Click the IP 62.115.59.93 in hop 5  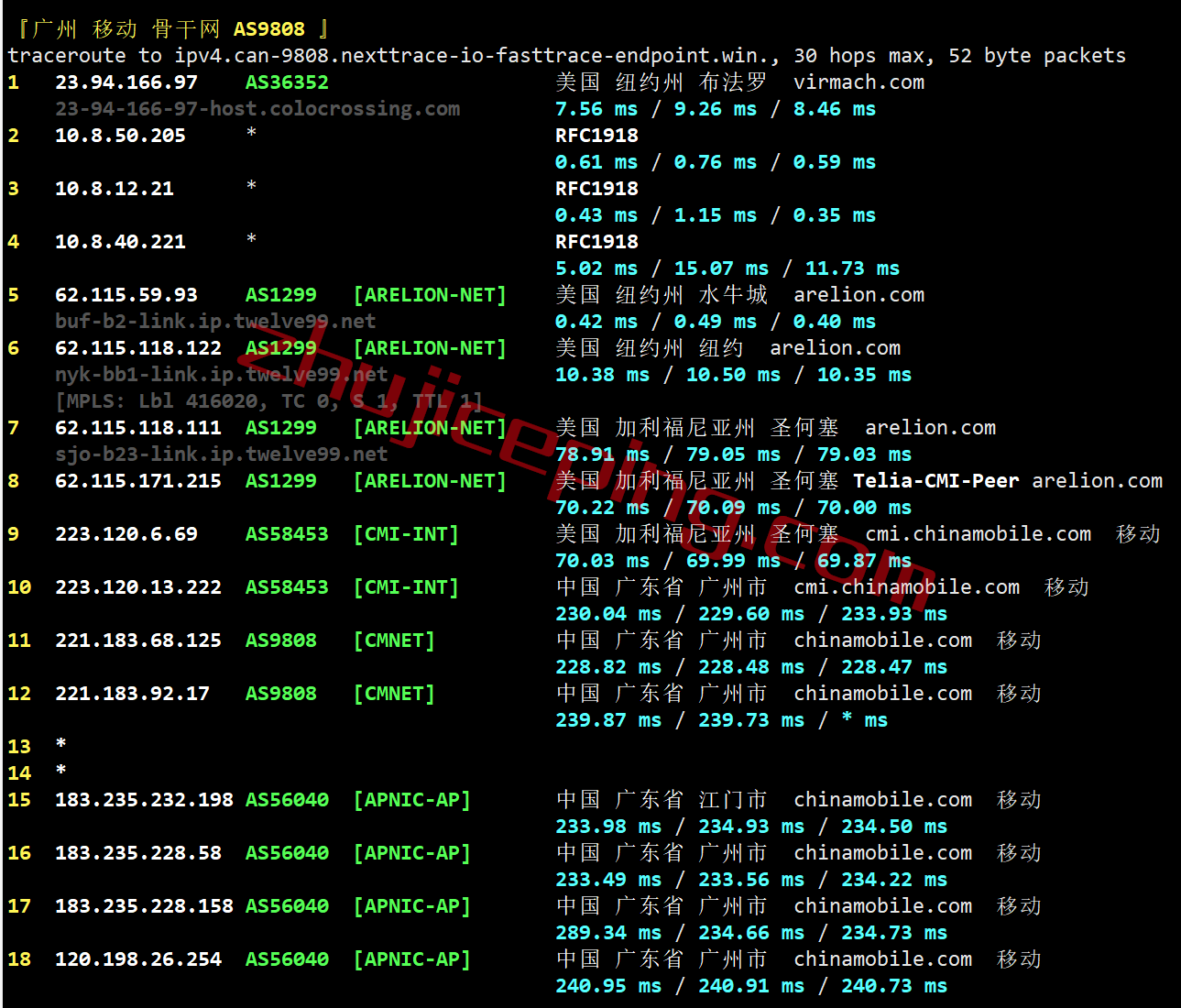coord(126,295)
